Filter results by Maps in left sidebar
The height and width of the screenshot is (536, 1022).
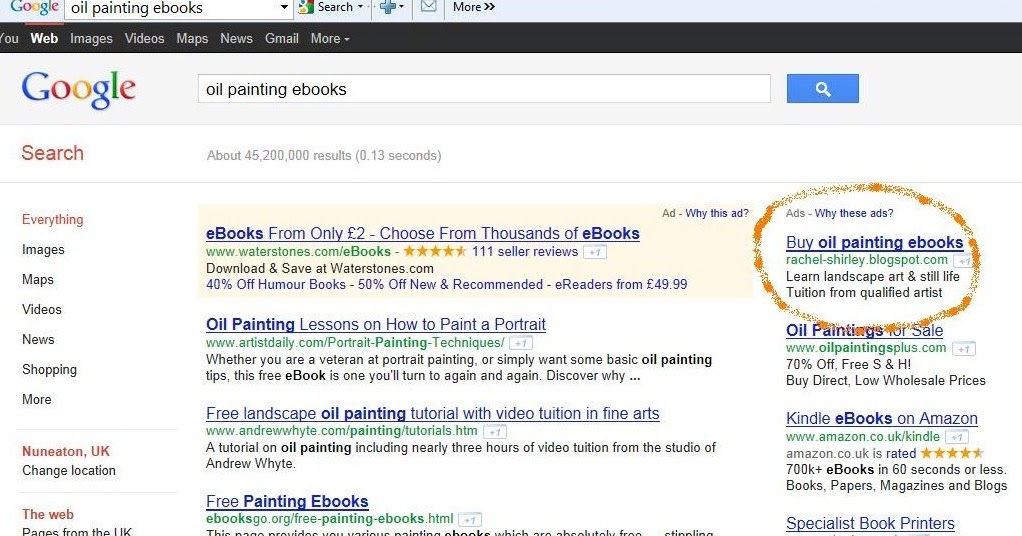[38, 280]
